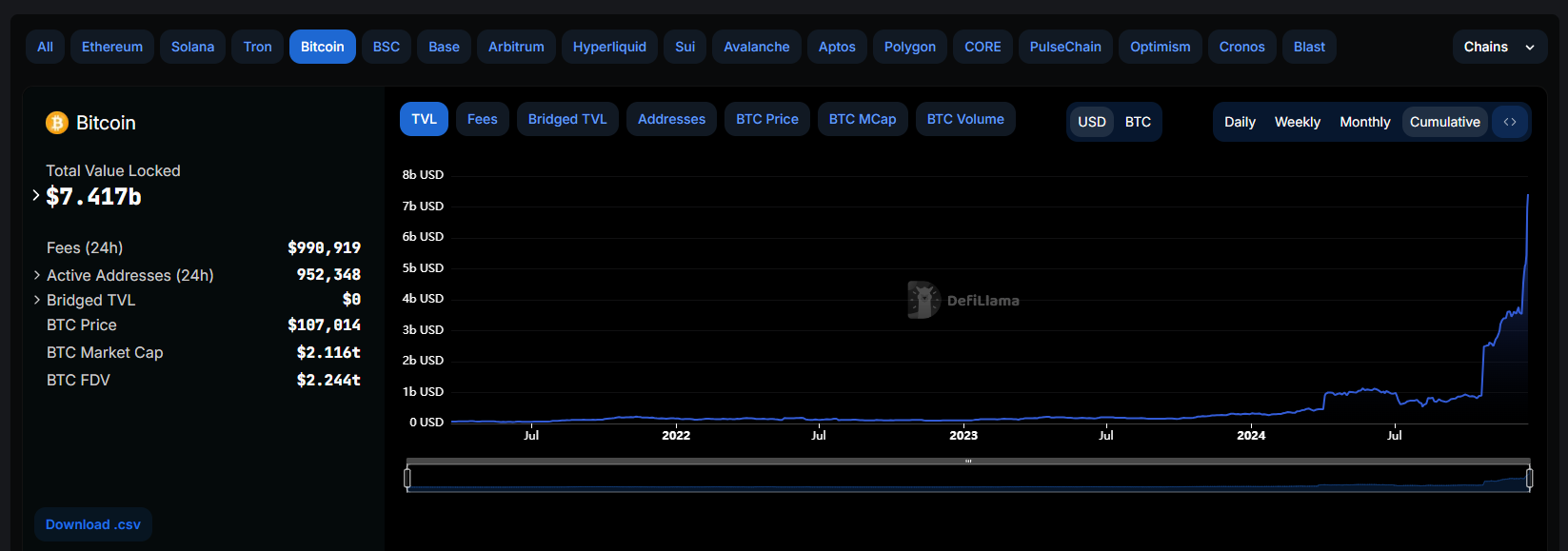This screenshot has height=551, width=1568.
Task: Select the Bitcoin chain tab
Action: (323, 47)
